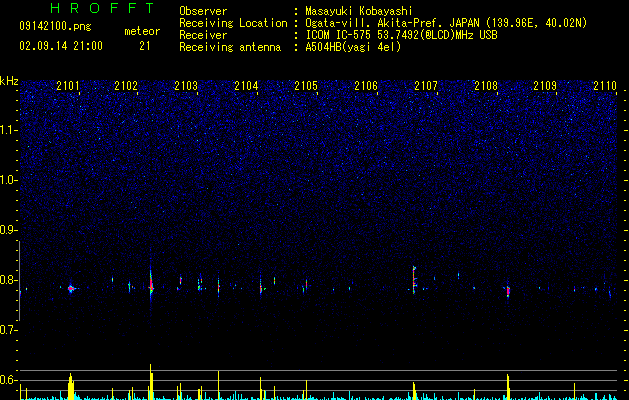Image resolution: width=629 pixels, height=400 pixels.
Task: Click the 1.0 kHz axis label
Action: 9,180
